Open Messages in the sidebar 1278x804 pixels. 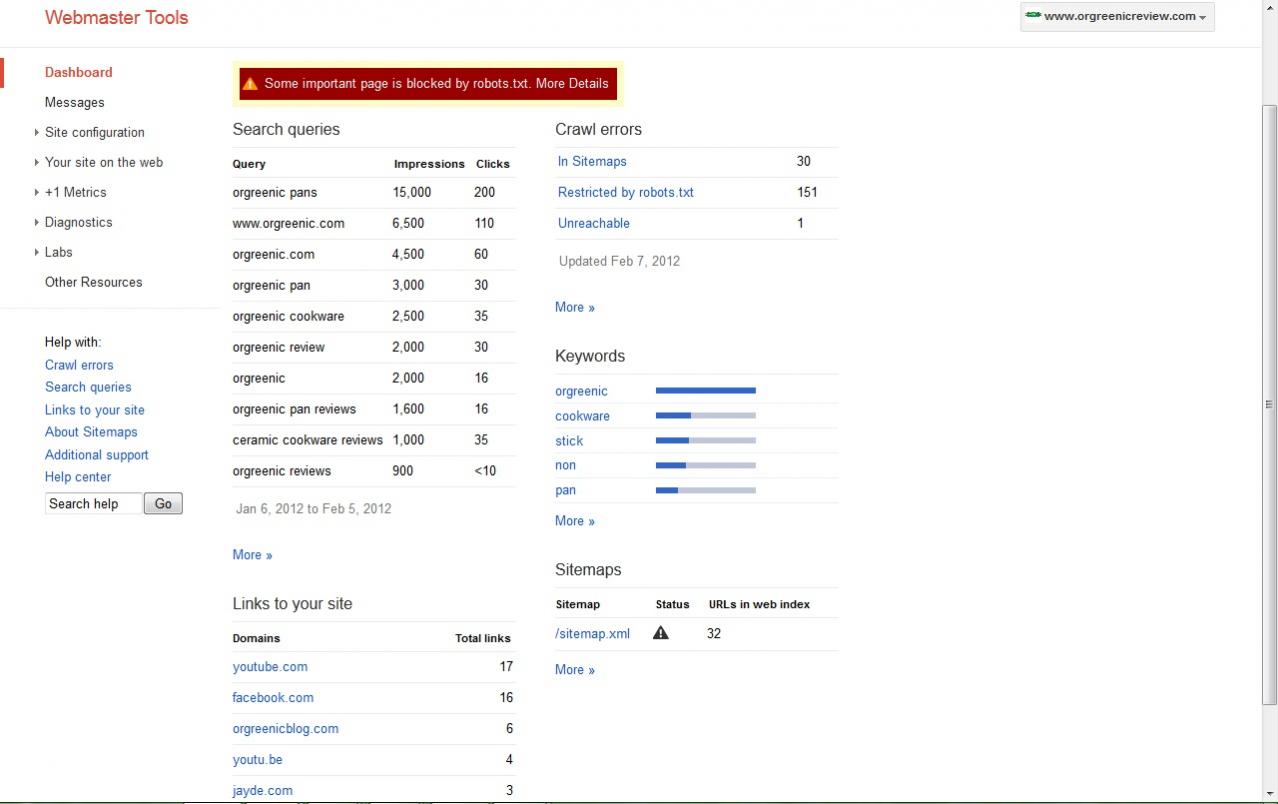coord(75,102)
